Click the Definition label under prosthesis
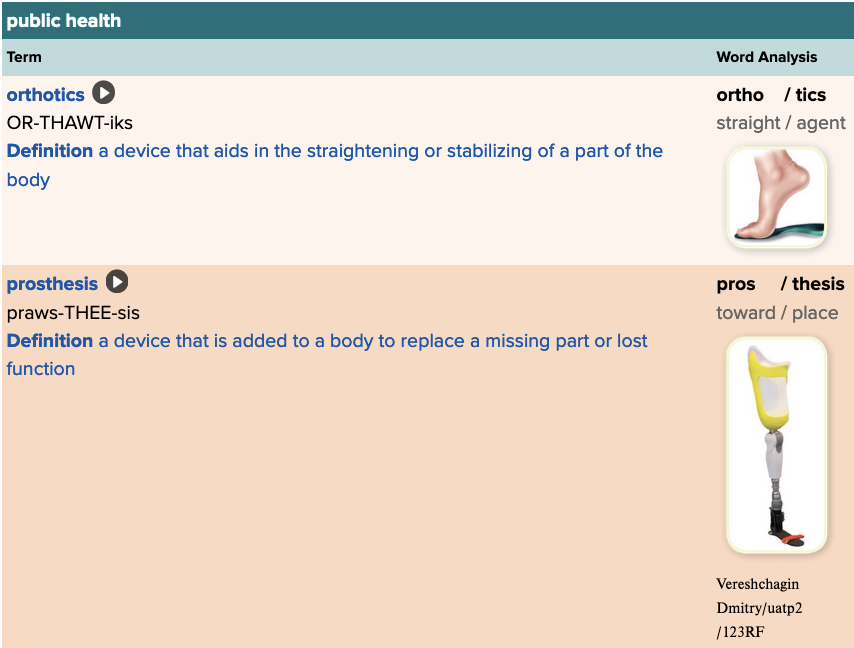This screenshot has height=648, width=854. tap(50, 341)
